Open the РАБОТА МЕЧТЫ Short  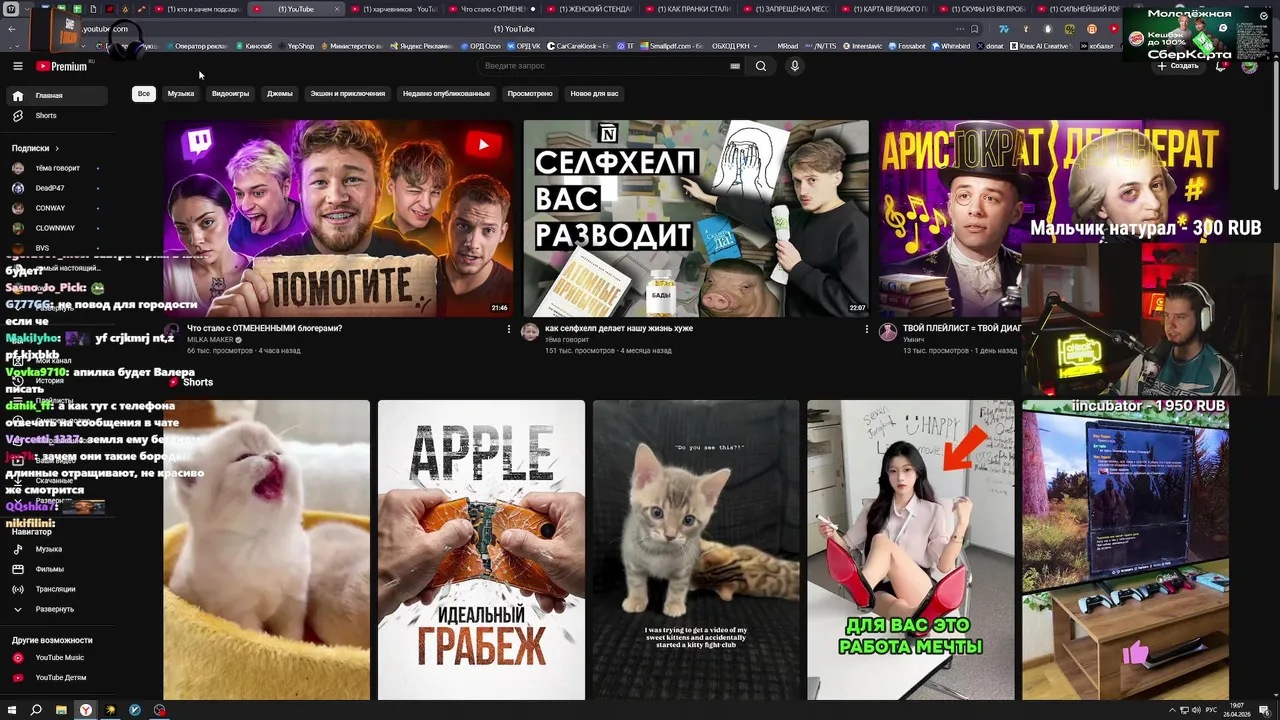click(911, 550)
